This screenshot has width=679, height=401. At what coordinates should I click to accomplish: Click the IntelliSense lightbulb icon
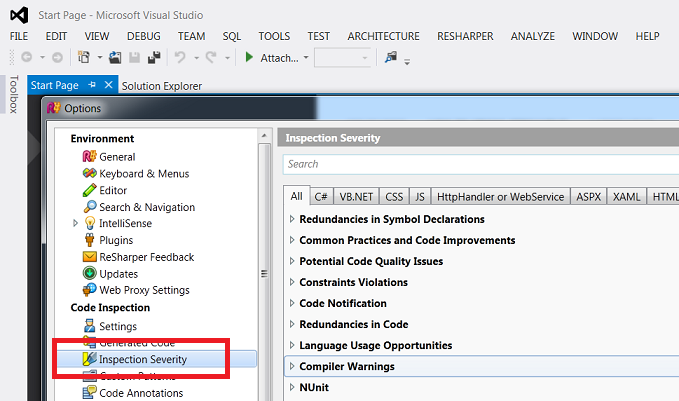pos(90,223)
